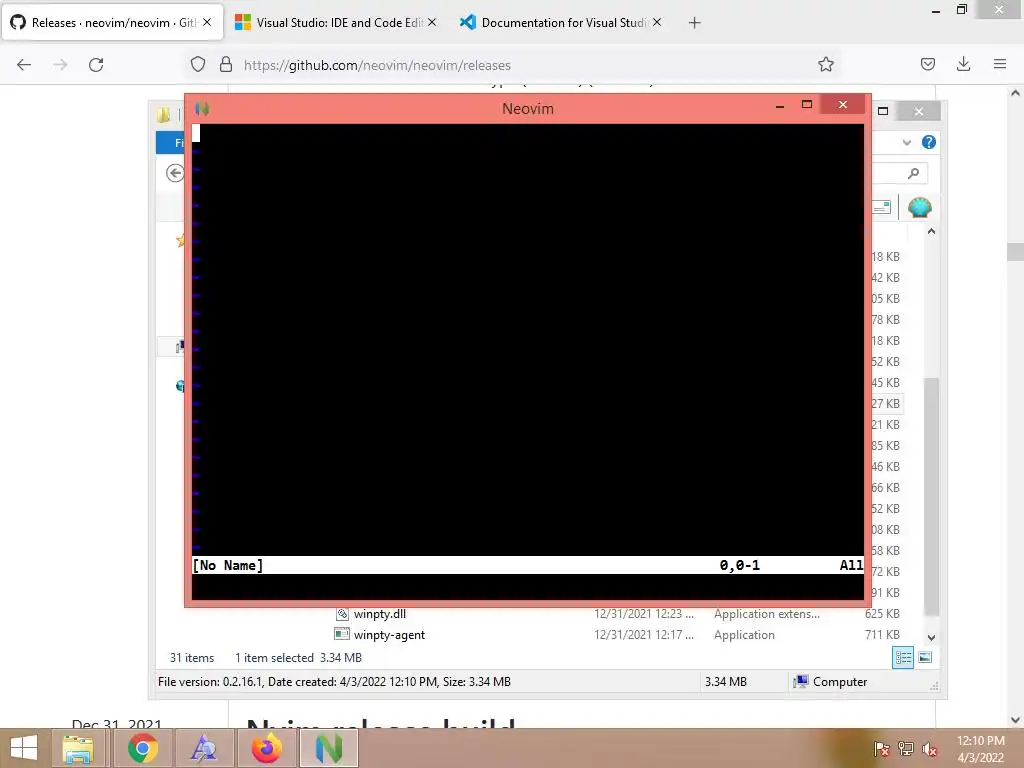
Task: Go forward in Firefox
Action: tap(60, 65)
